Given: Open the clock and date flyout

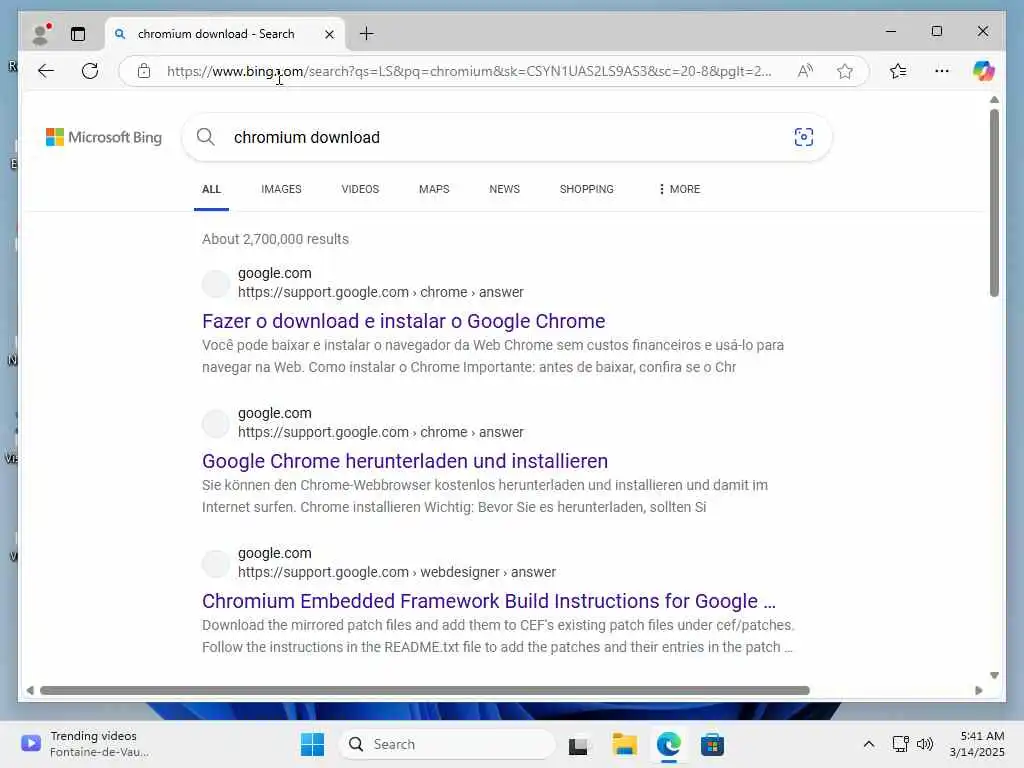Looking at the screenshot, I should [x=977, y=744].
